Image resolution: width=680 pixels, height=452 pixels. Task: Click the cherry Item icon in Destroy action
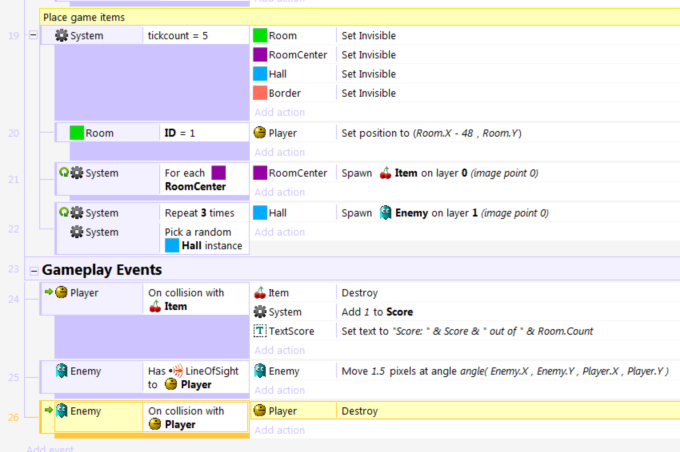tap(260, 293)
